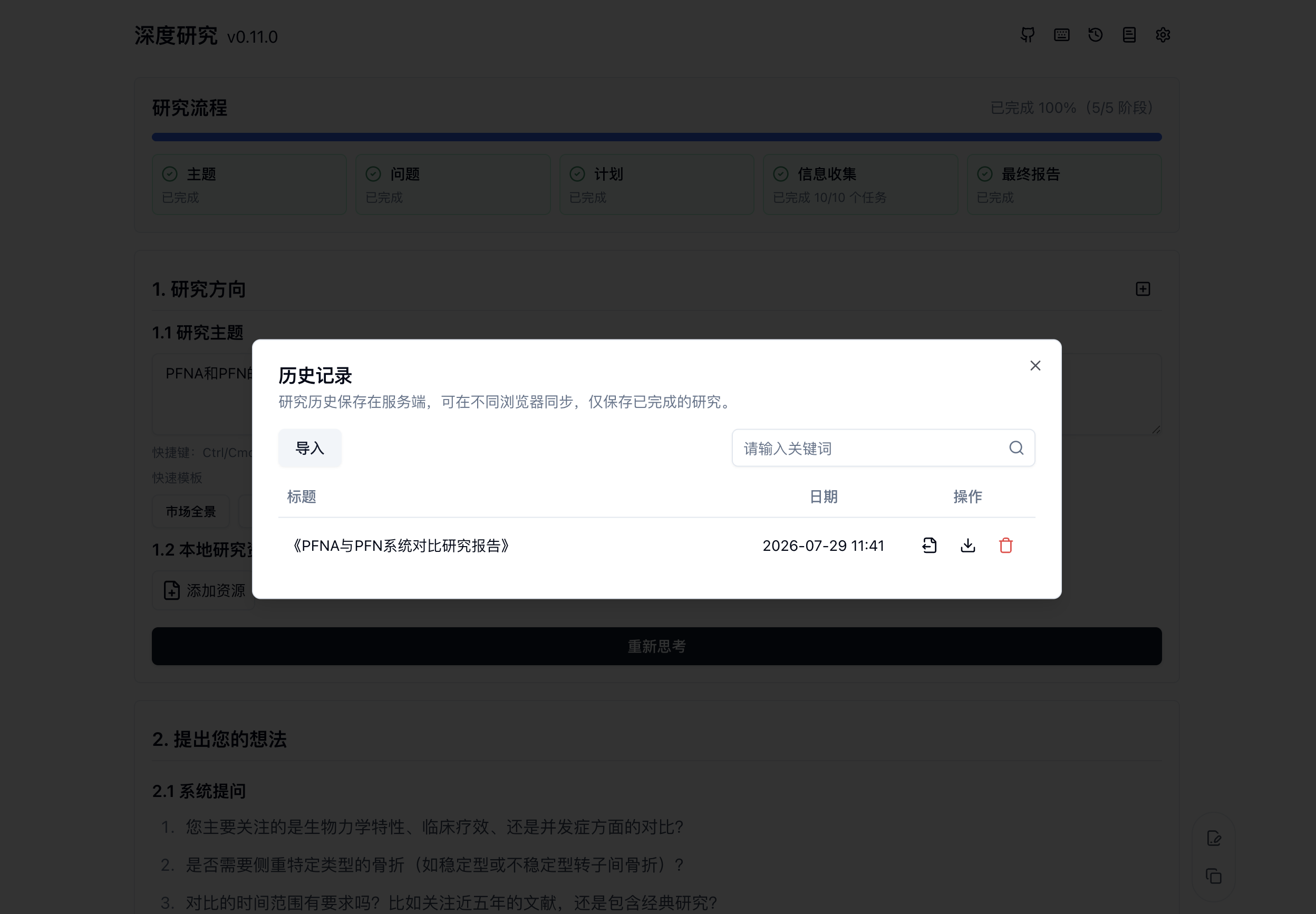Click the floating edit note icon
This screenshot has height=914, width=1316.
point(1214,839)
